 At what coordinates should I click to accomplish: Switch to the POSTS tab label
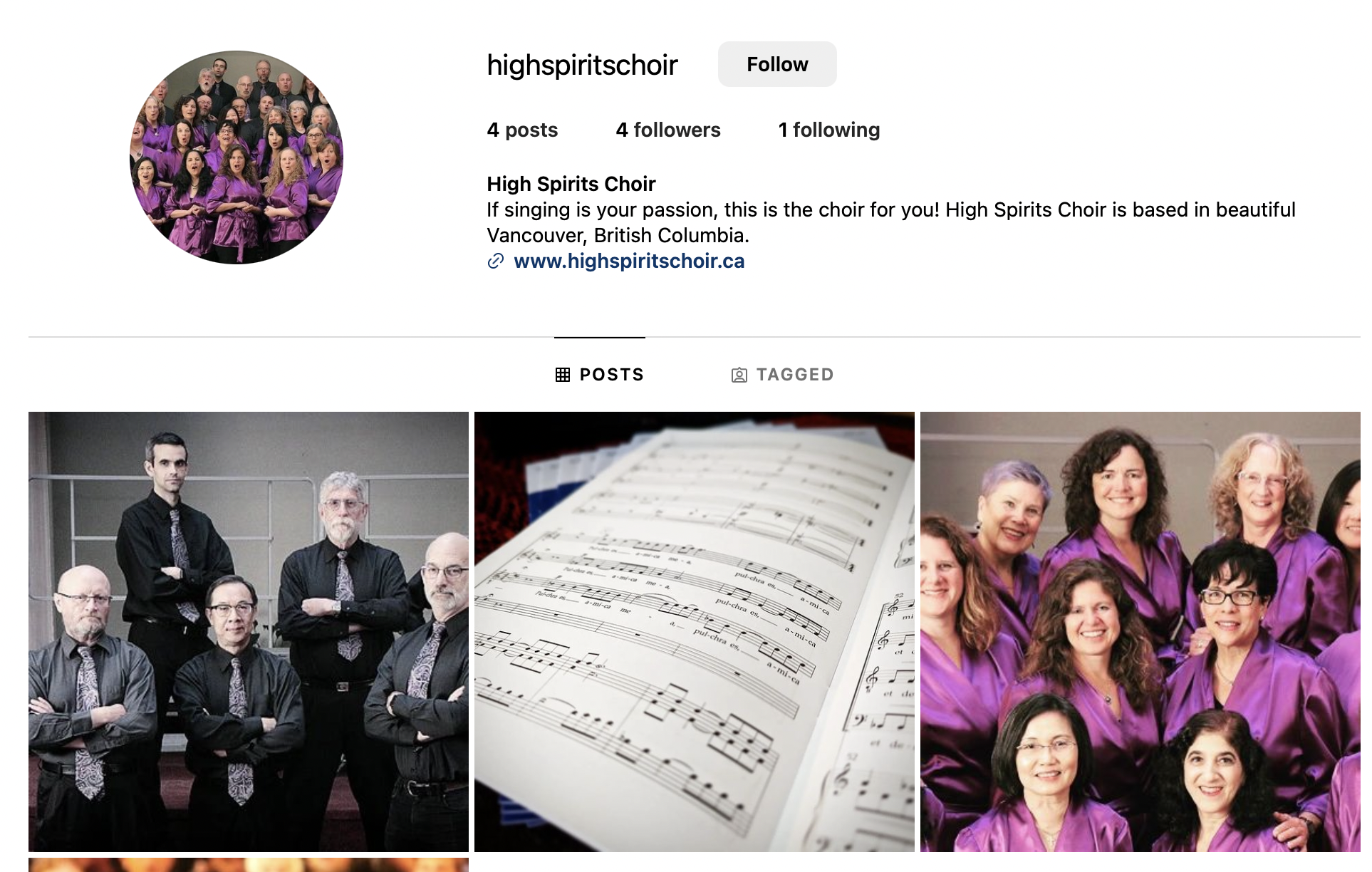(x=612, y=375)
